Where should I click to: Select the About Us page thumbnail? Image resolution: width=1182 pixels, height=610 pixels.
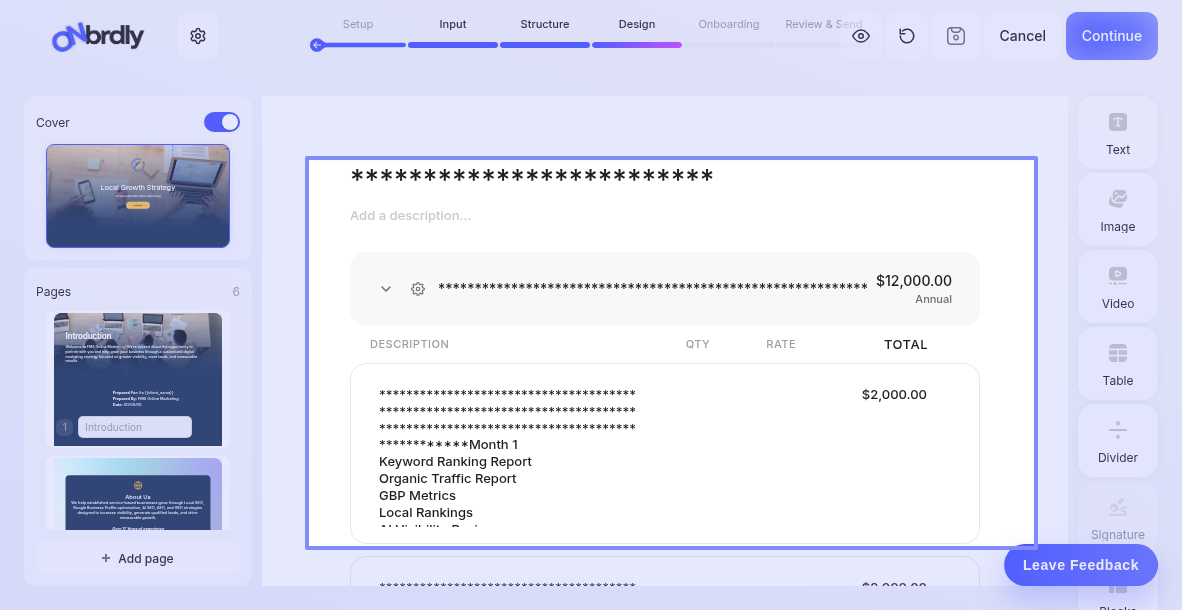[x=138, y=494]
